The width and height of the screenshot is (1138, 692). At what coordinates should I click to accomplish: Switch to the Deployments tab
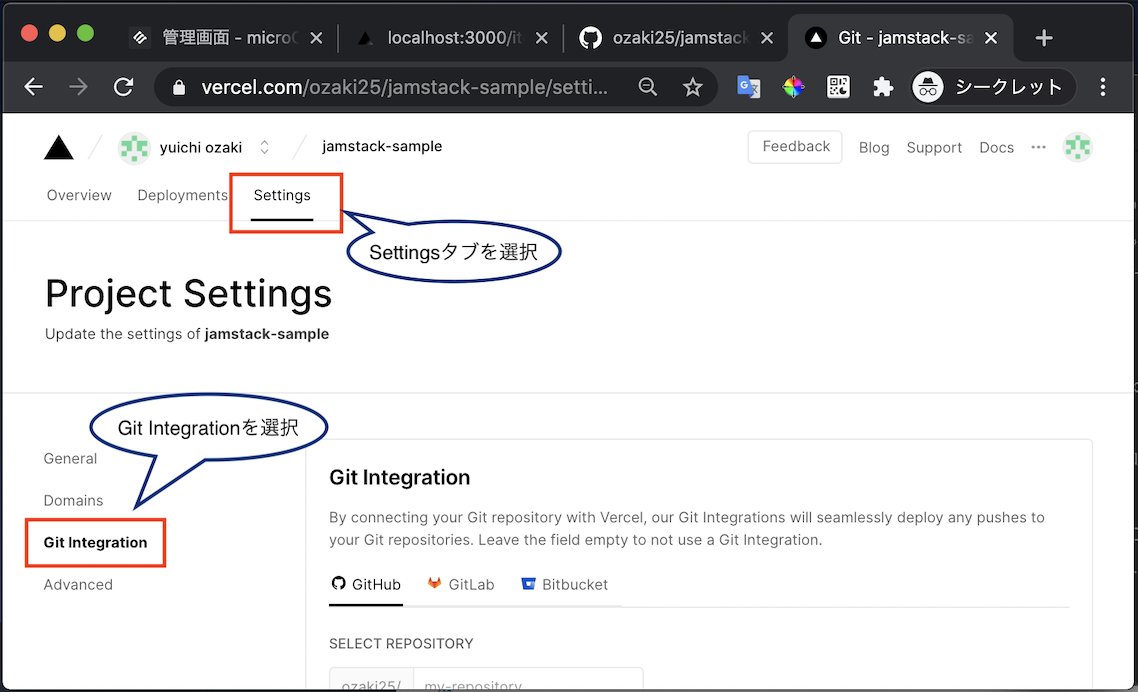click(182, 195)
